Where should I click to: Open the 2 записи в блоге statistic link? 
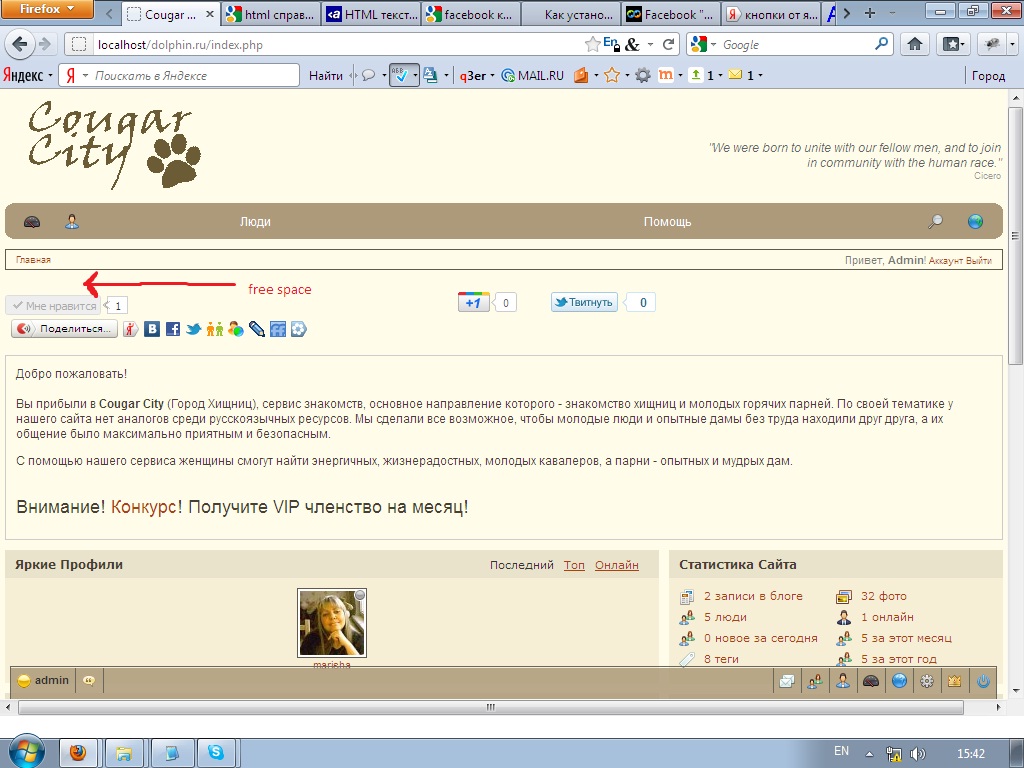tap(753, 596)
